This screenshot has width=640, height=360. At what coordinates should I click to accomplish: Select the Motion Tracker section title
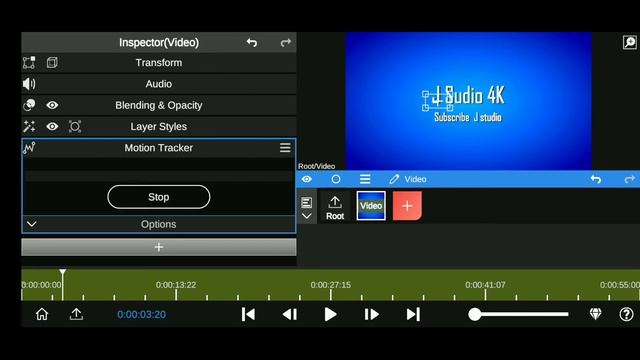(159, 148)
